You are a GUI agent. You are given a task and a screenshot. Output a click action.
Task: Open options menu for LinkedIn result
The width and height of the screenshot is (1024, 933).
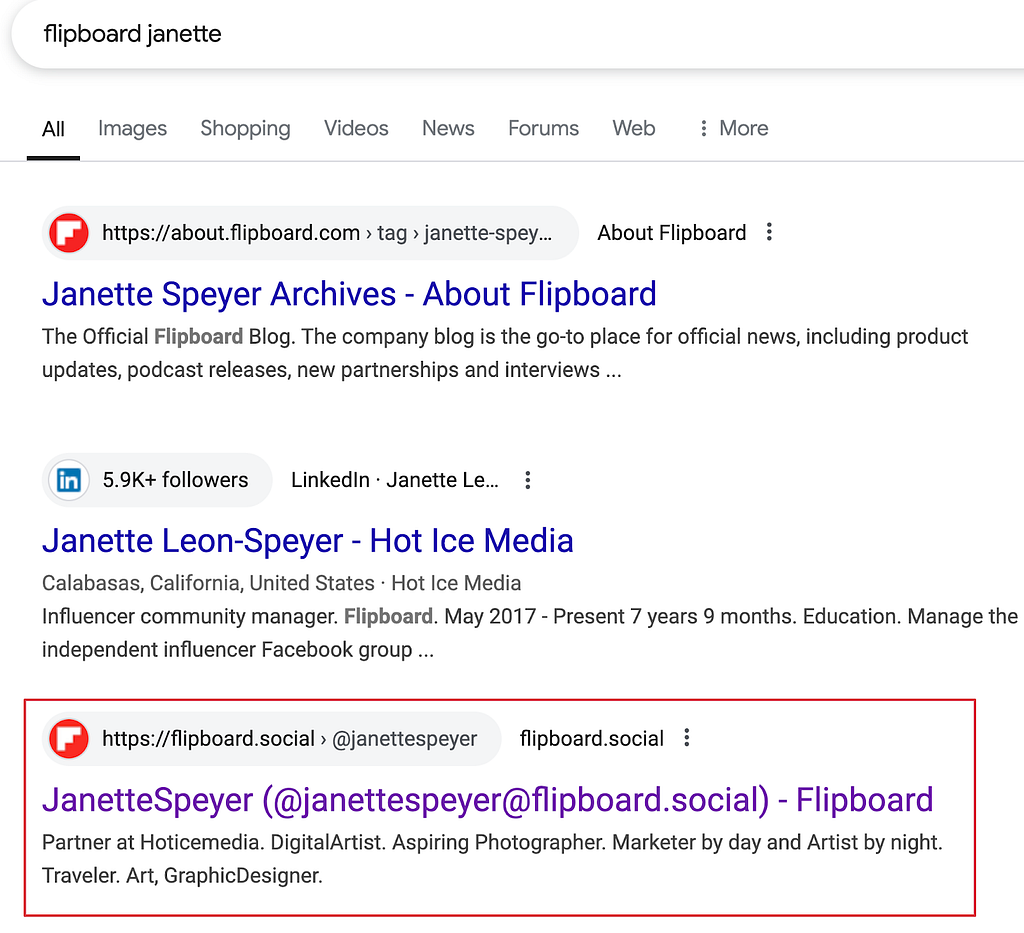tap(528, 480)
